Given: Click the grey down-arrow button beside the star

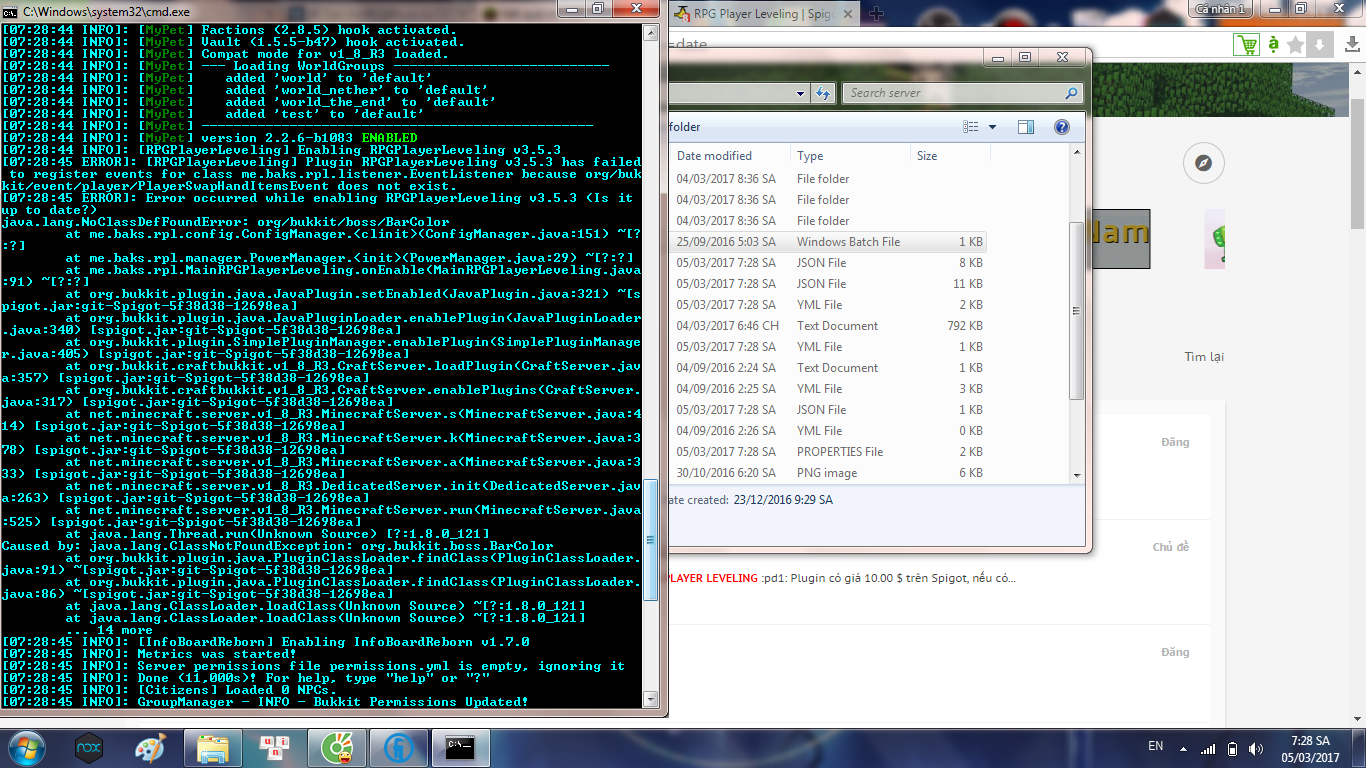Looking at the screenshot, I should (1320, 45).
